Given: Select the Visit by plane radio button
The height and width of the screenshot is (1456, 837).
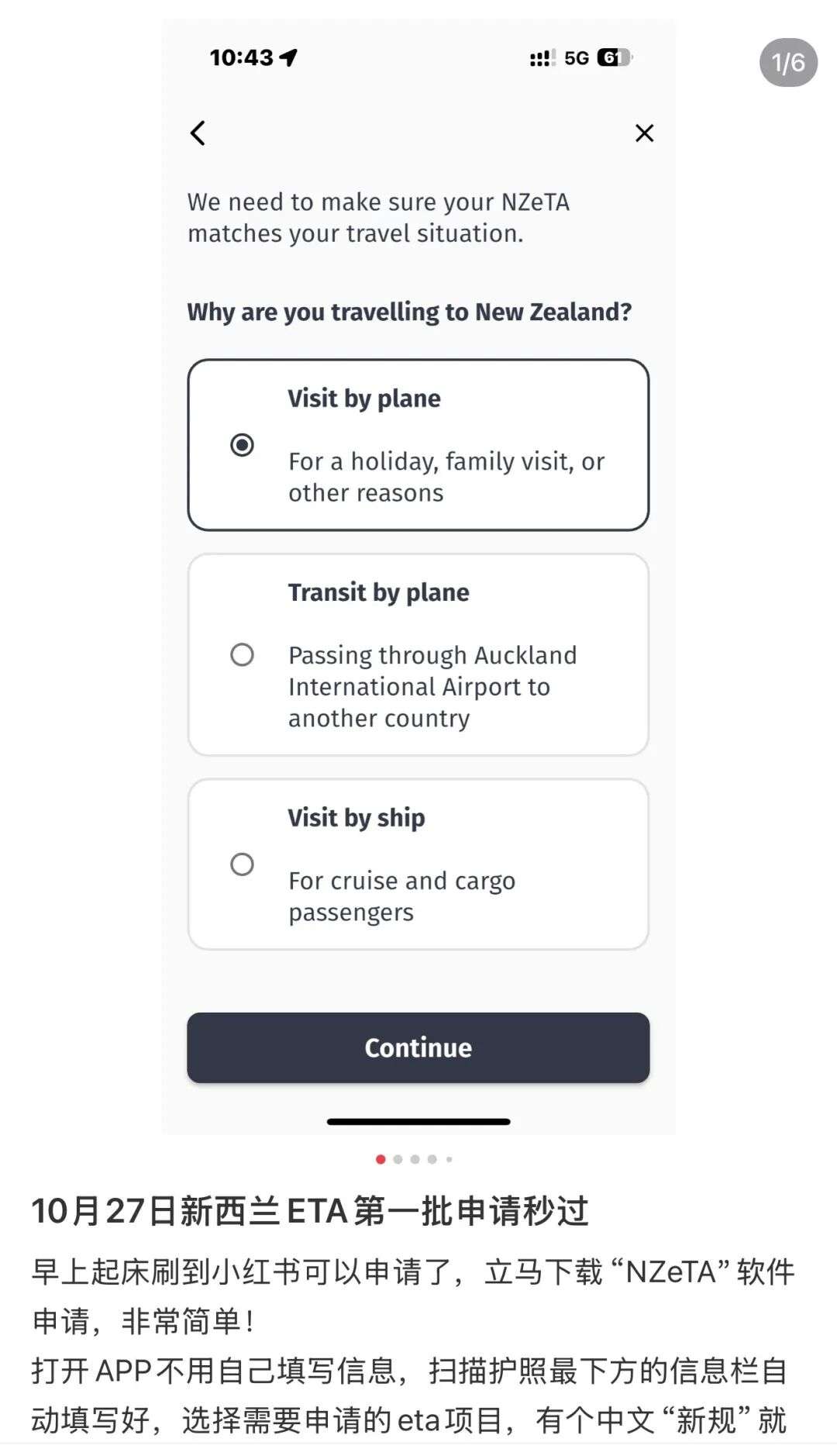Looking at the screenshot, I should tap(242, 445).
